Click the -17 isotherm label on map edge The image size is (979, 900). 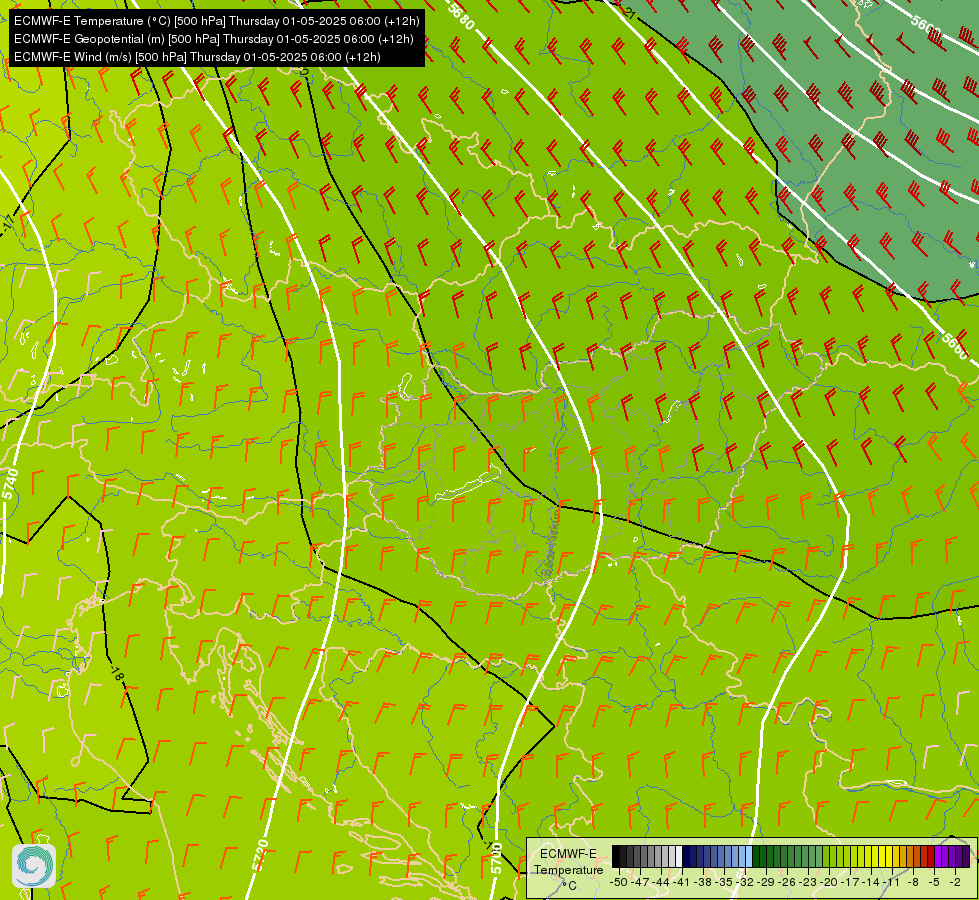point(7,226)
